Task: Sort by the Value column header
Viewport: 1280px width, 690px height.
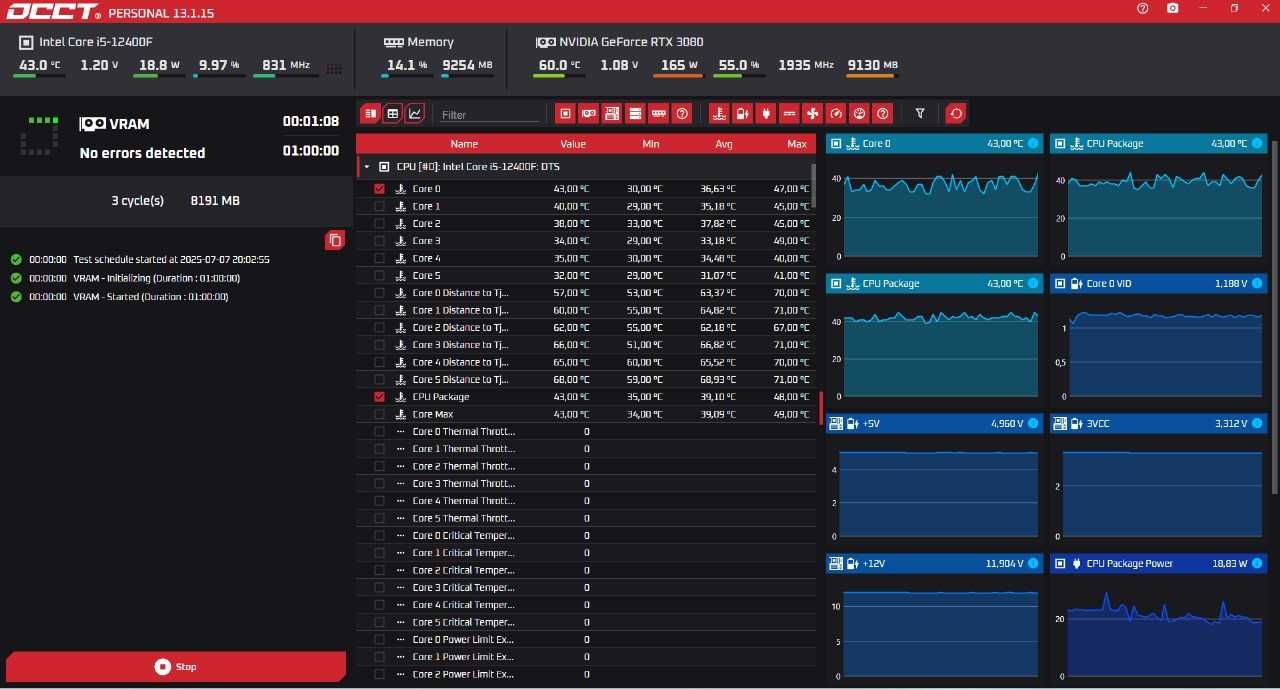Action: [x=573, y=144]
